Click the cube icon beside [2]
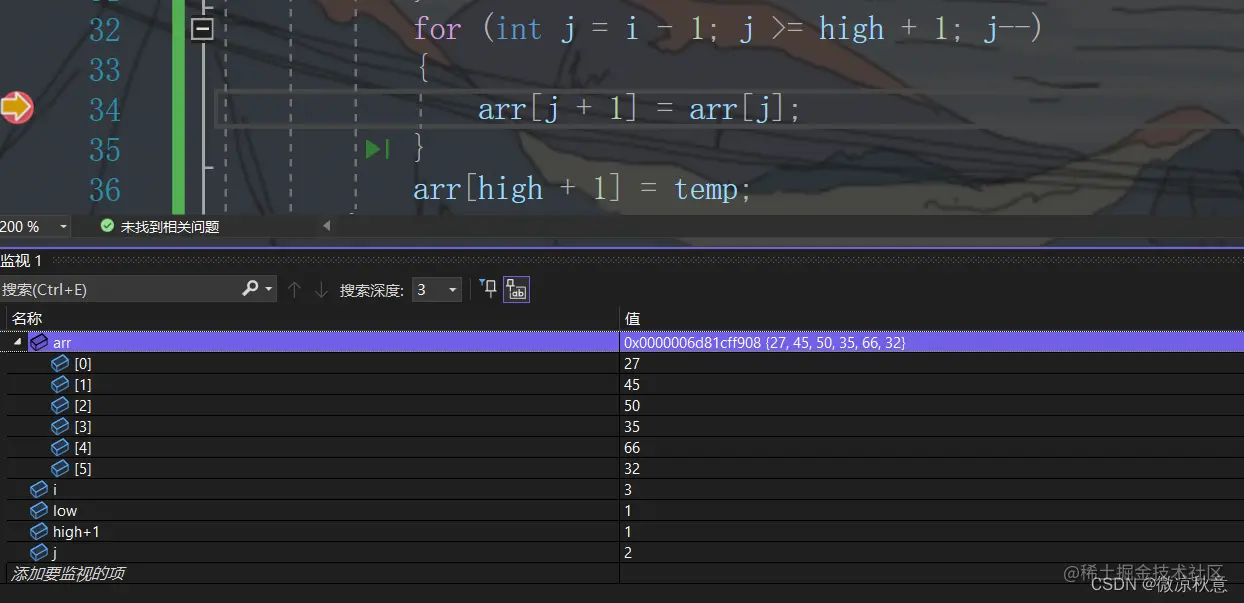This screenshot has height=603, width=1244. pyautogui.click(x=60, y=406)
